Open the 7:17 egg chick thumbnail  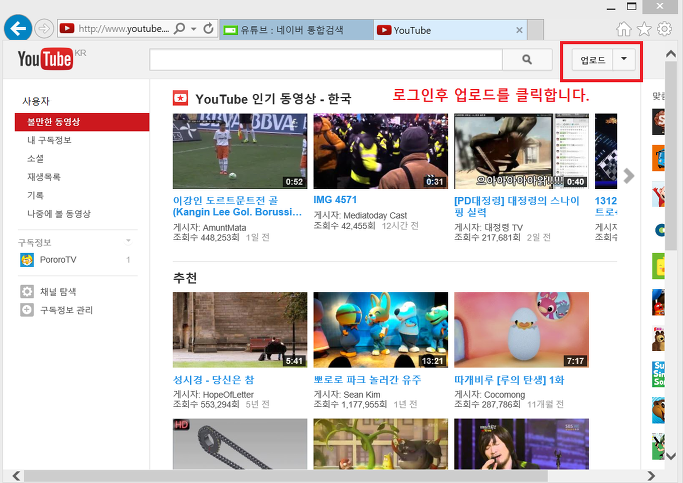[521, 330]
